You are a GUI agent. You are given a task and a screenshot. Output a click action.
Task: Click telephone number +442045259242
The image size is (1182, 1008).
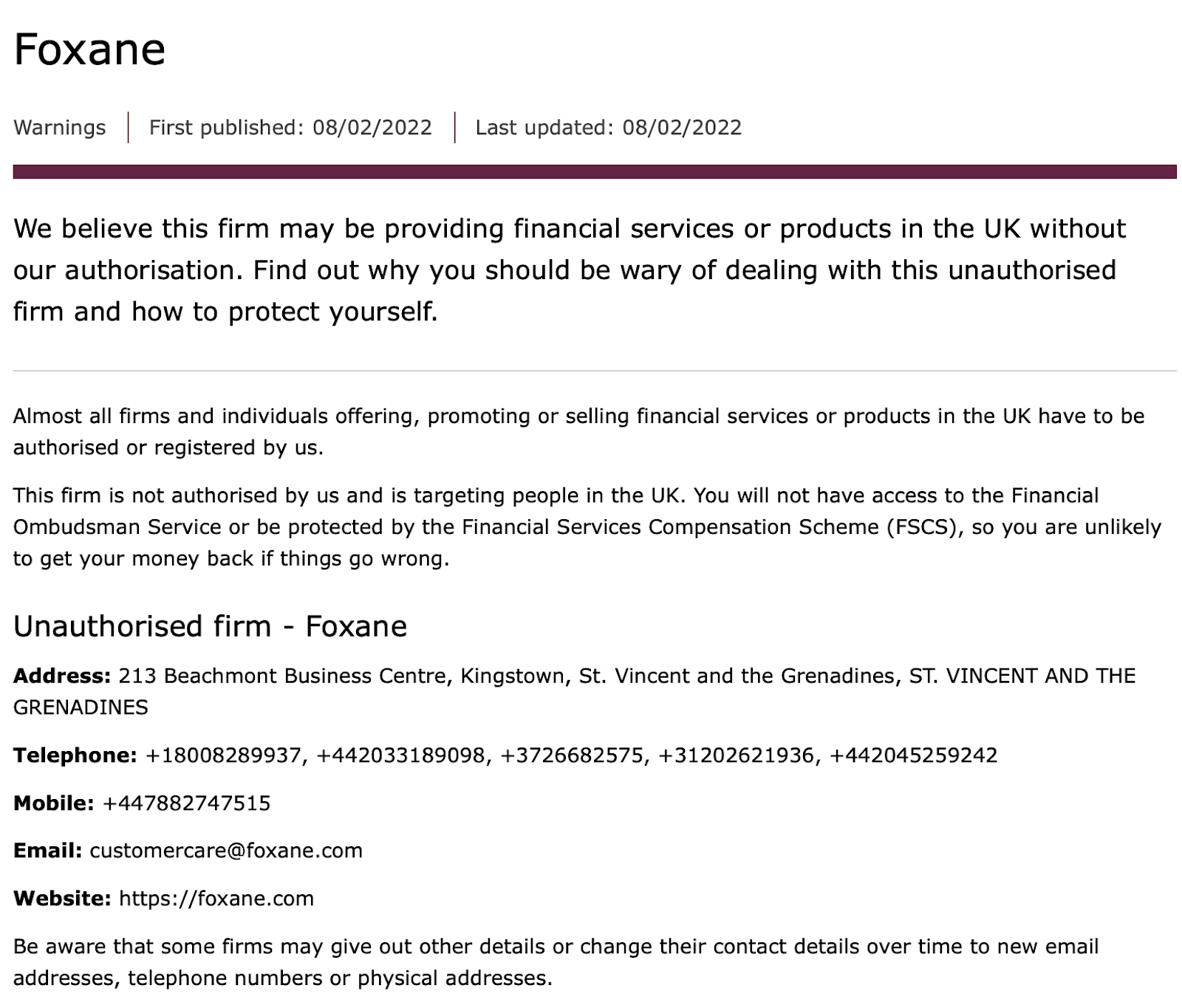click(913, 755)
